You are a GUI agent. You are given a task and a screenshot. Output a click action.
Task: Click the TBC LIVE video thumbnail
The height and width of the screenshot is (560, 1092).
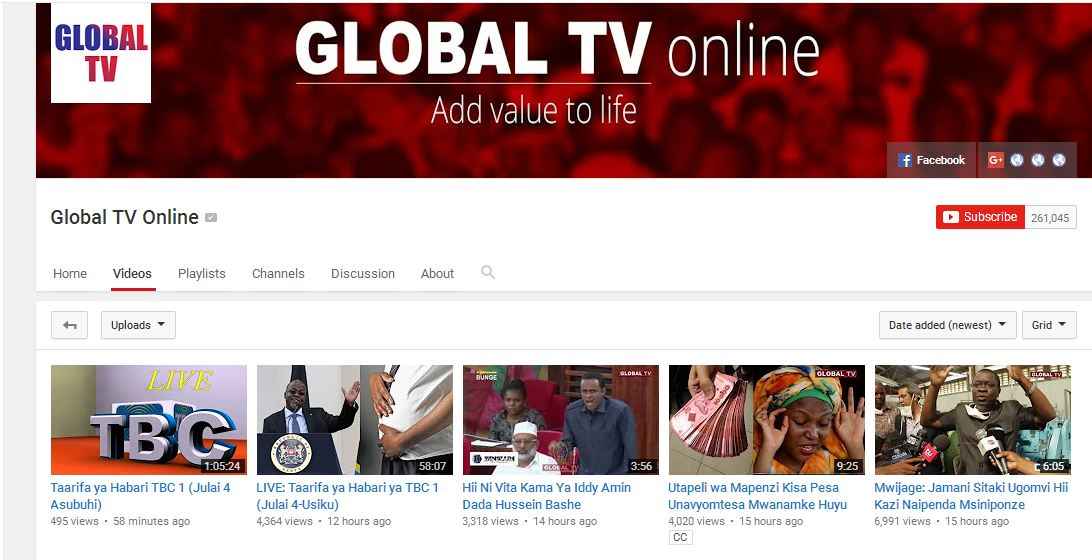click(148, 420)
